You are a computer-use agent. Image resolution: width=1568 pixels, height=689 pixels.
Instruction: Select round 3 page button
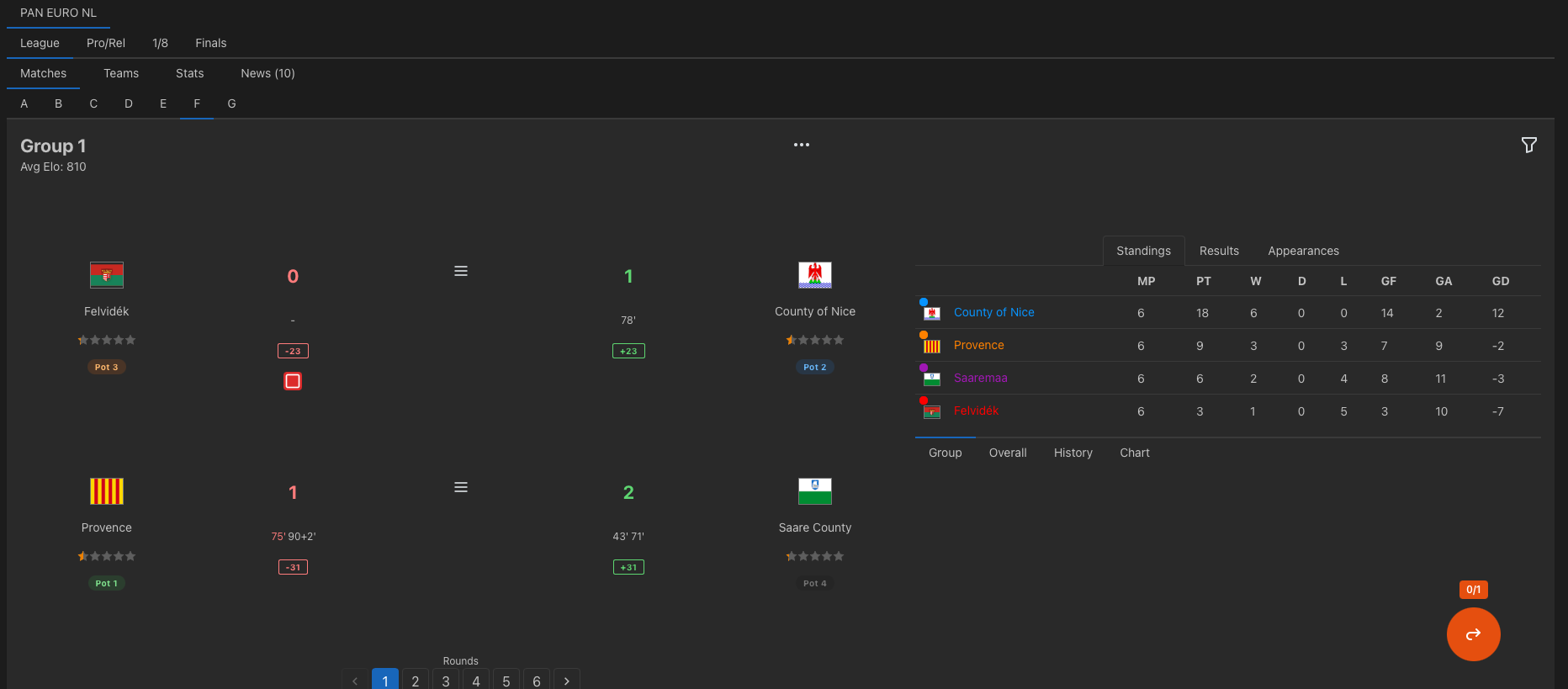point(446,681)
